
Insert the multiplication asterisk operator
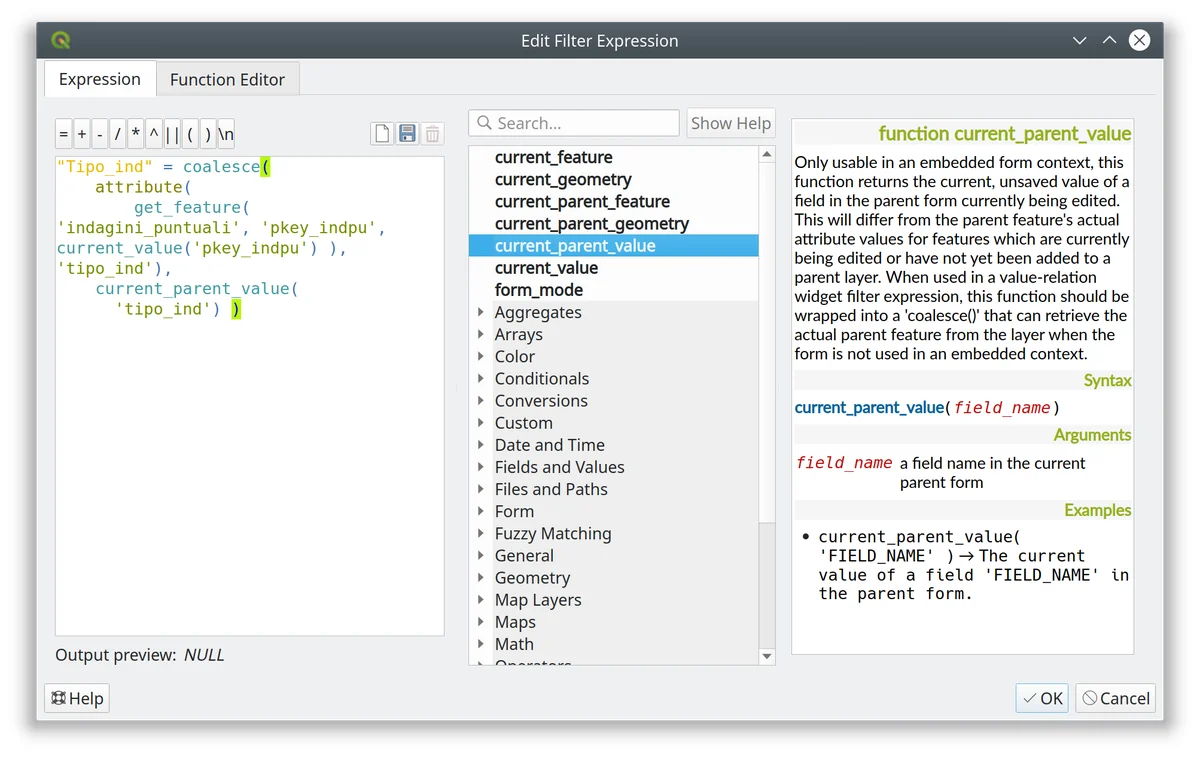[136, 134]
